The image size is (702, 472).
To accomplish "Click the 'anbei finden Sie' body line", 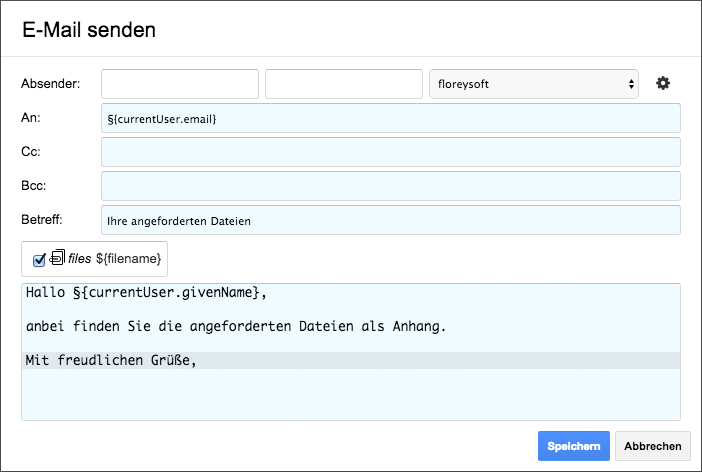I will click(x=236, y=326).
